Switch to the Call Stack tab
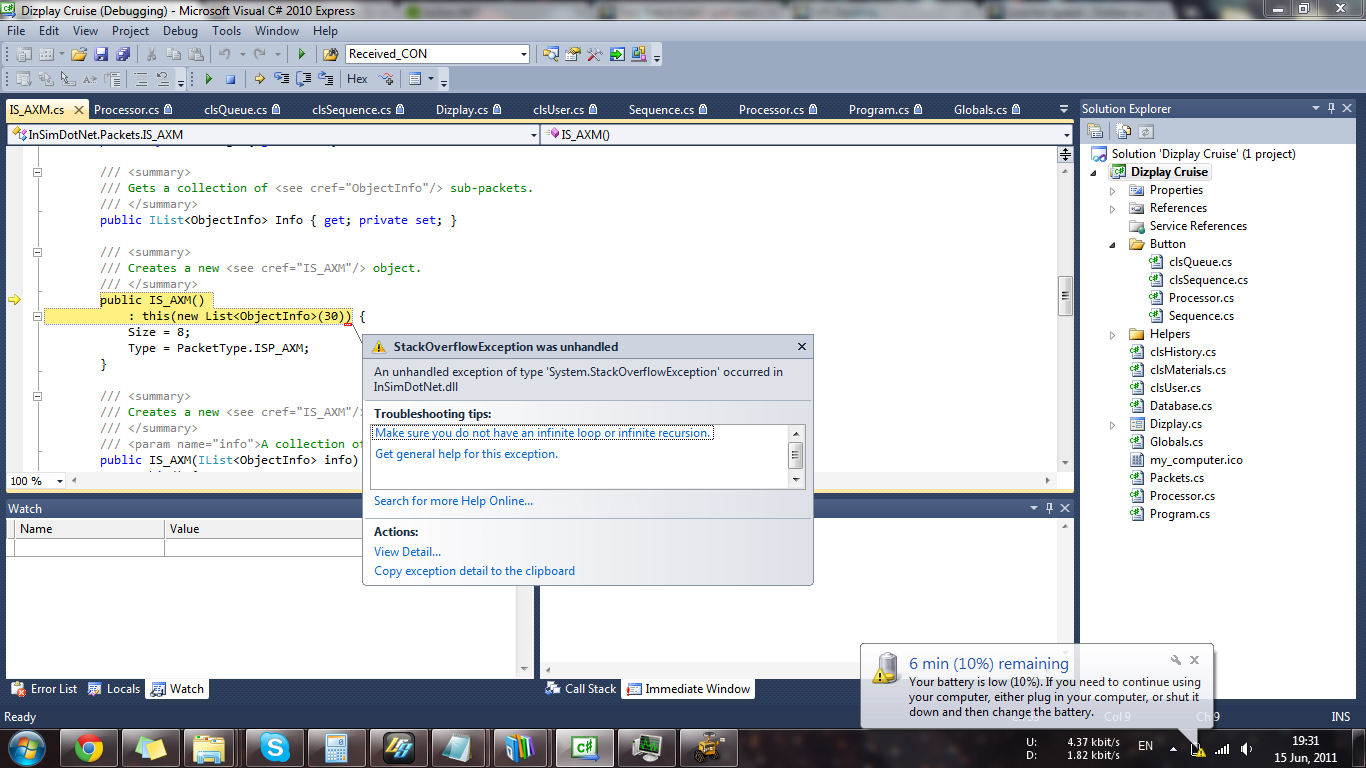The image size is (1366, 768). [581, 689]
